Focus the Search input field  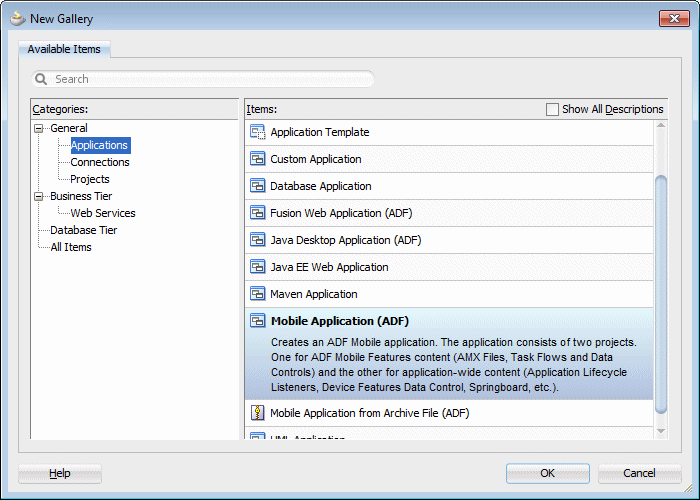click(210, 79)
